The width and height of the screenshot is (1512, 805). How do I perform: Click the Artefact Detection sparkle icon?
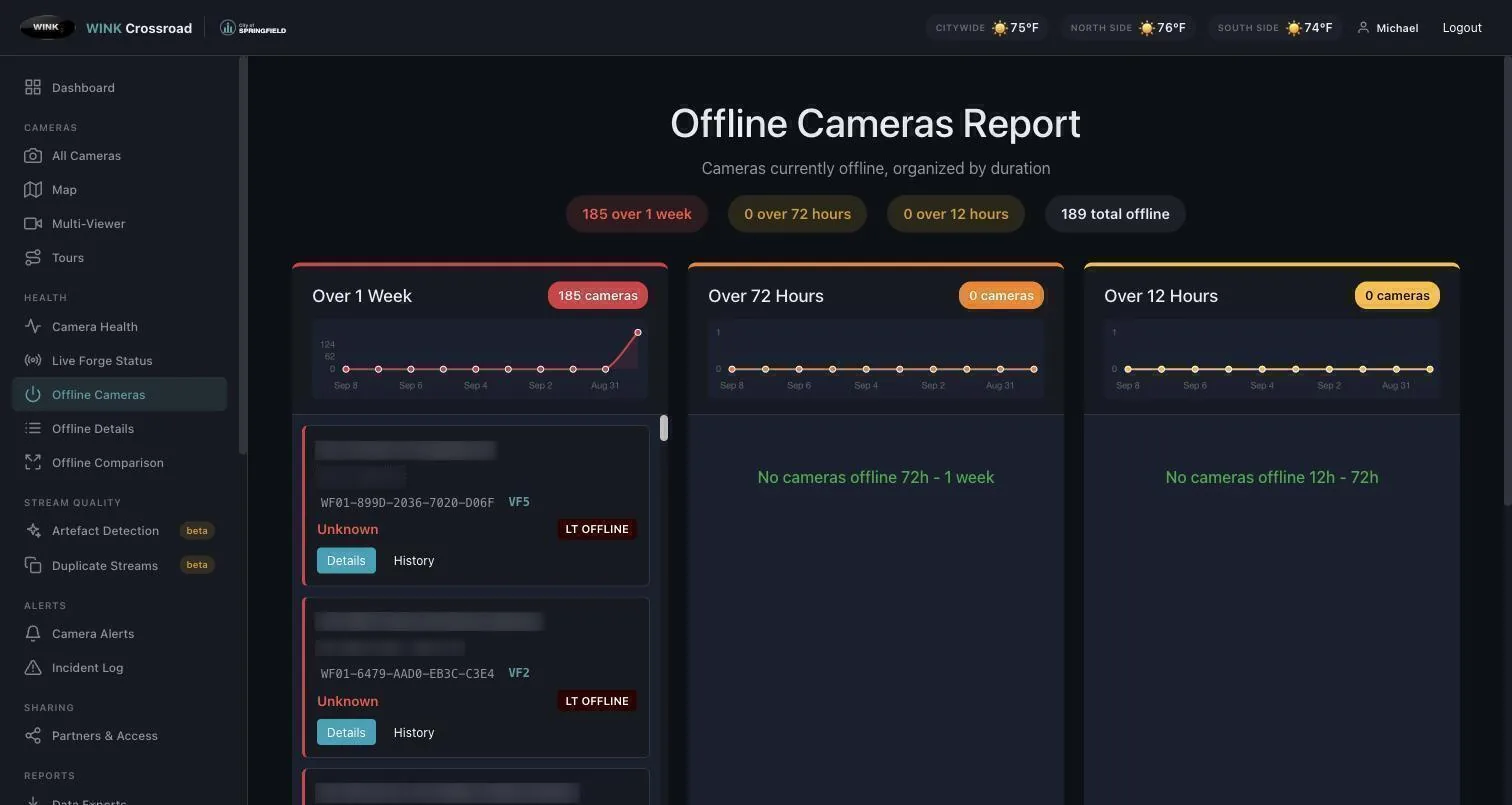[x=33, y=531]
